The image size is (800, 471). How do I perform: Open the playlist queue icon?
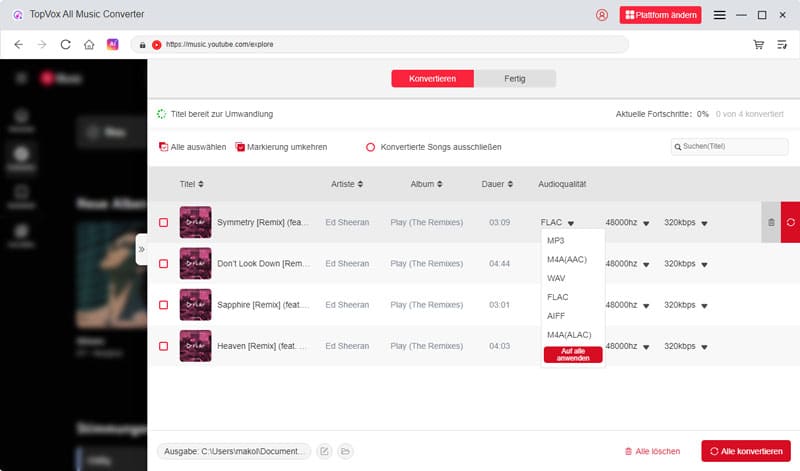point(782,45)
